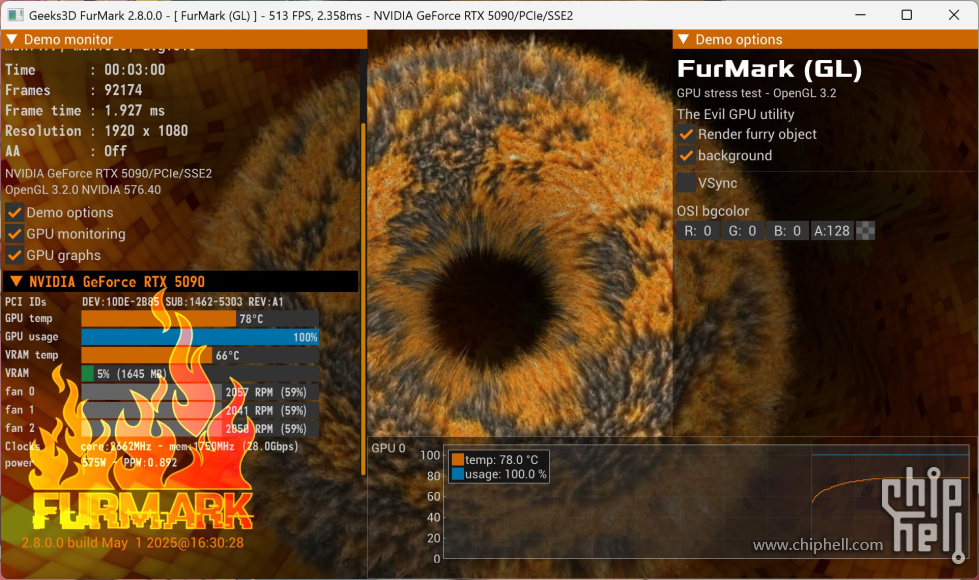Click the orange temp legend square in graph

(x=458, y=460)
